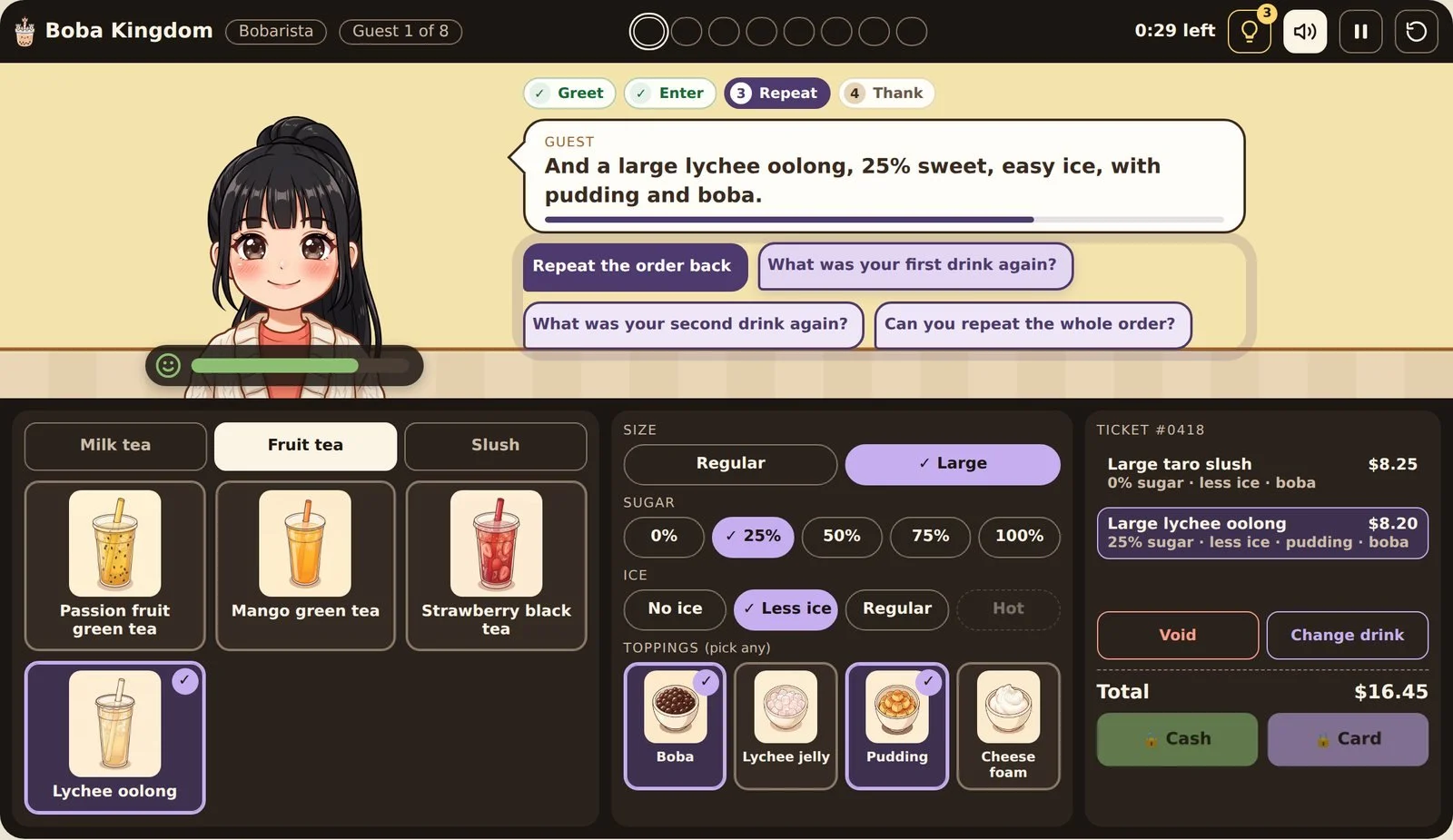Set sugar level to 75%

tap(930, 537)
